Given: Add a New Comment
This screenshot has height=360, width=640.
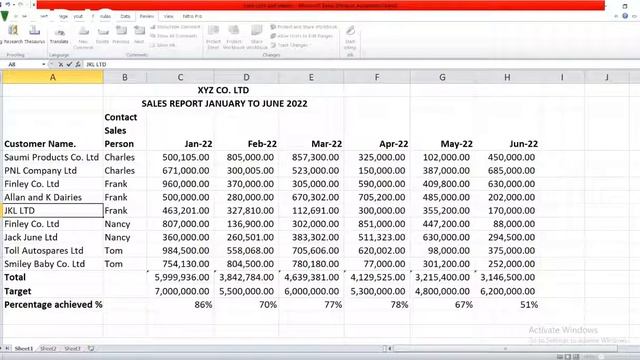Looking at the screenshot, I should tap(83, 37).
